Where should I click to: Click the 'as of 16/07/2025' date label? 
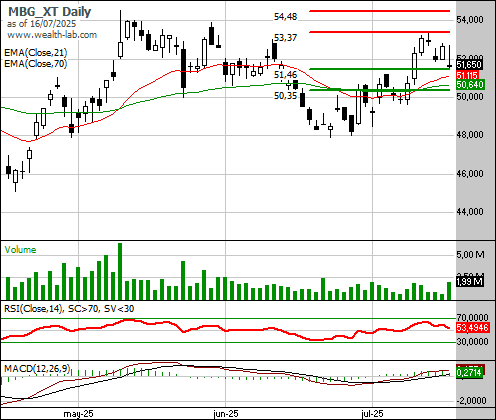(x=41, y=24)
